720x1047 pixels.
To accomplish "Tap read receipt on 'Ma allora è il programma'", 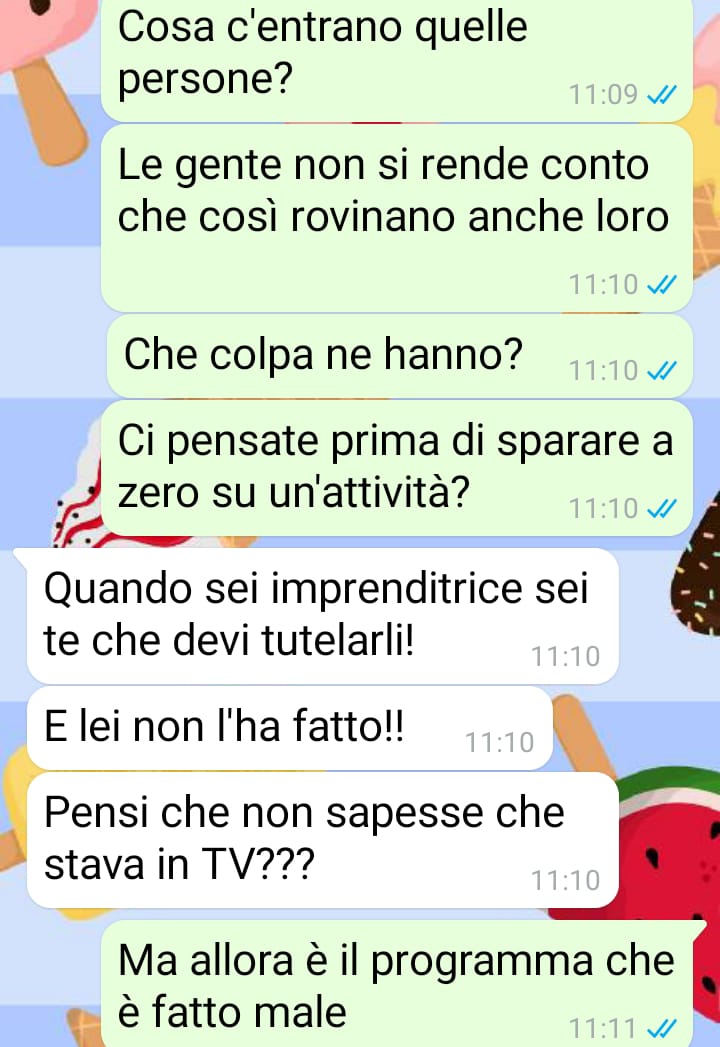I will (x=662, y=1028).
